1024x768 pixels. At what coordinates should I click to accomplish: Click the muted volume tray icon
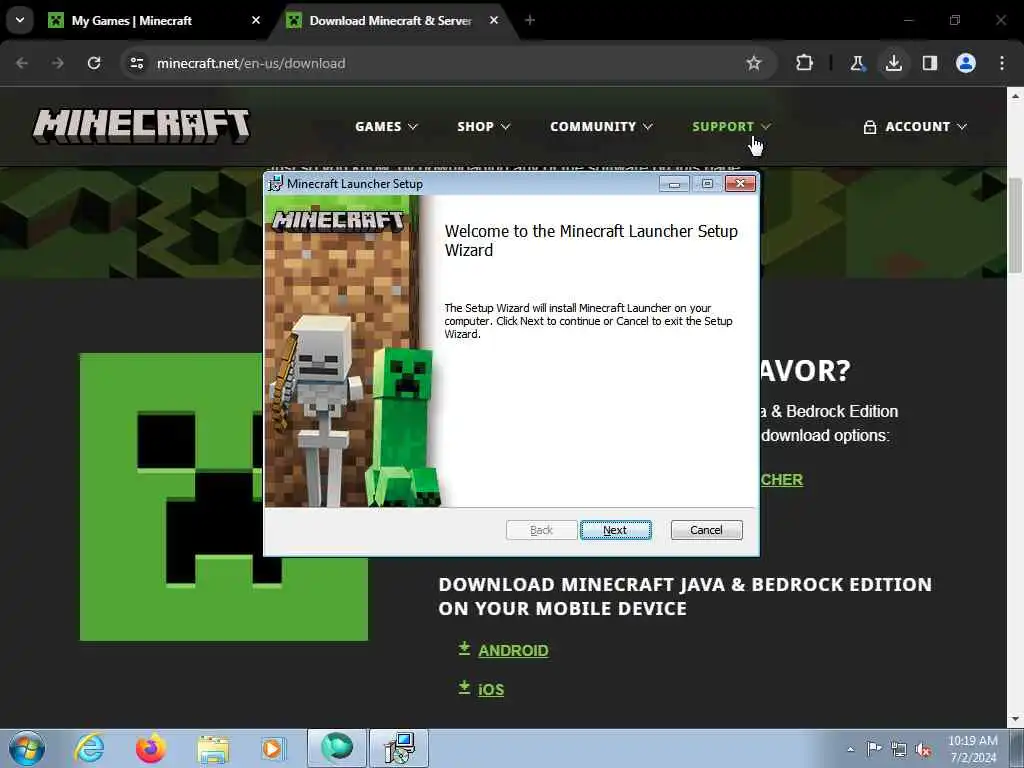click(x=923, y=750)
